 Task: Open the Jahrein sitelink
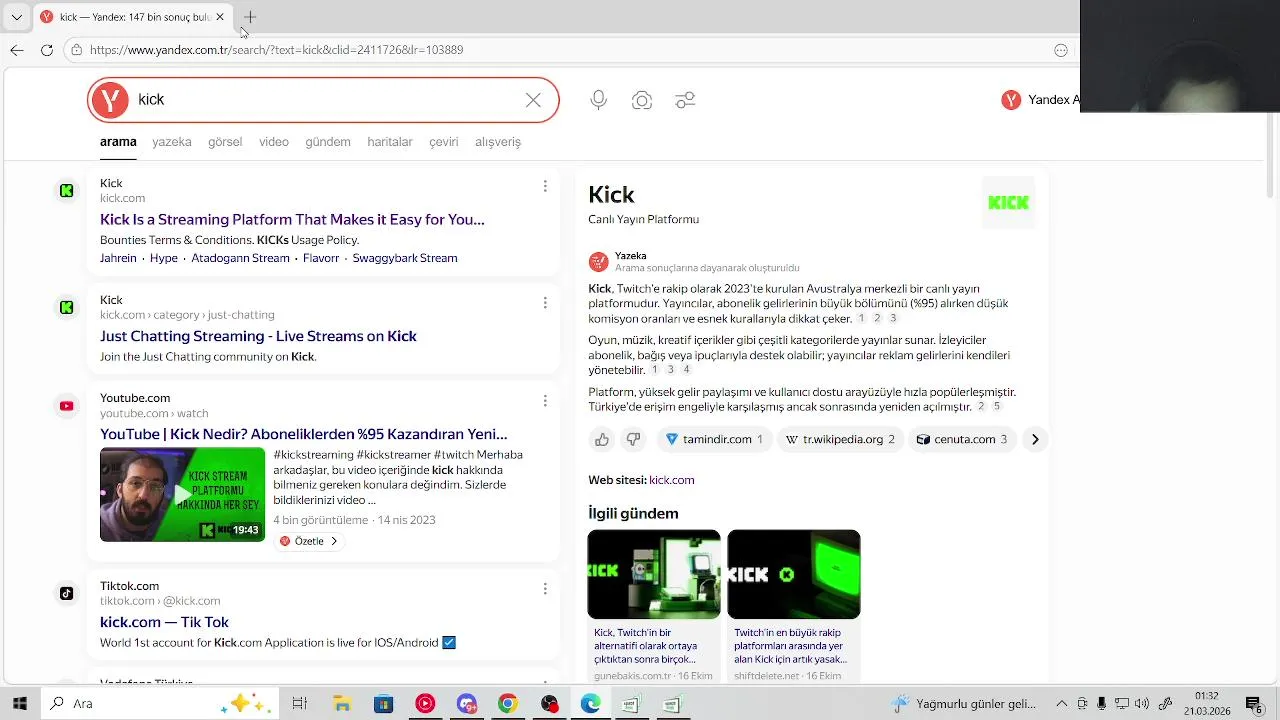coord(118,258)
